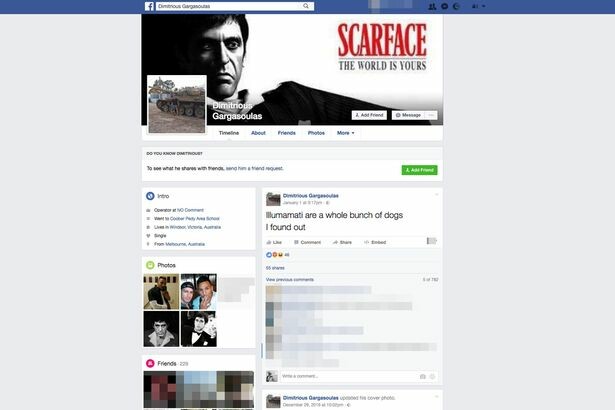
Task: Click author name on Illumamati post
Action: pyautogui.click(x=311, y=195)
